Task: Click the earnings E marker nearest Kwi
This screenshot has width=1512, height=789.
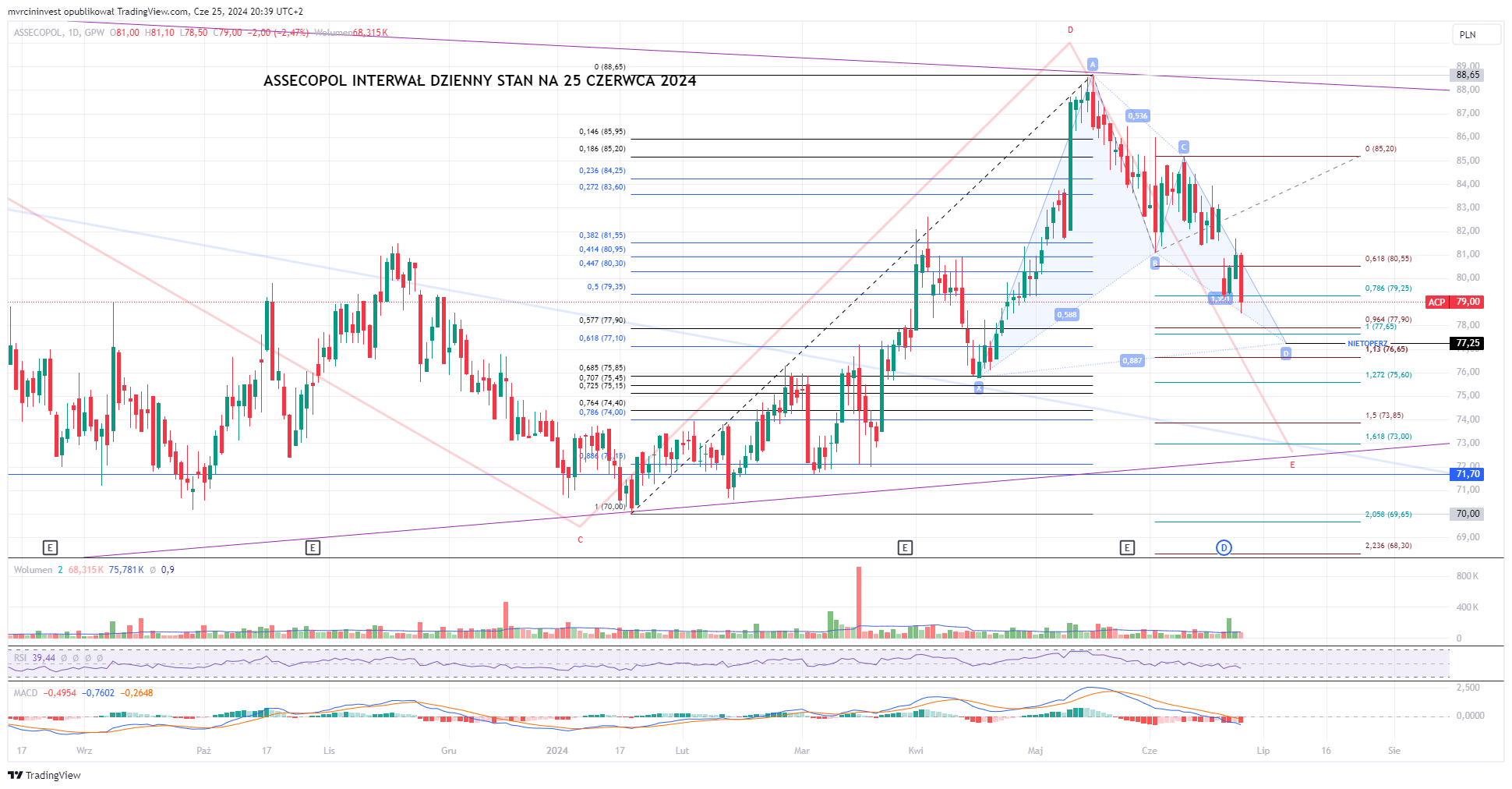Action: click(905, 547)
